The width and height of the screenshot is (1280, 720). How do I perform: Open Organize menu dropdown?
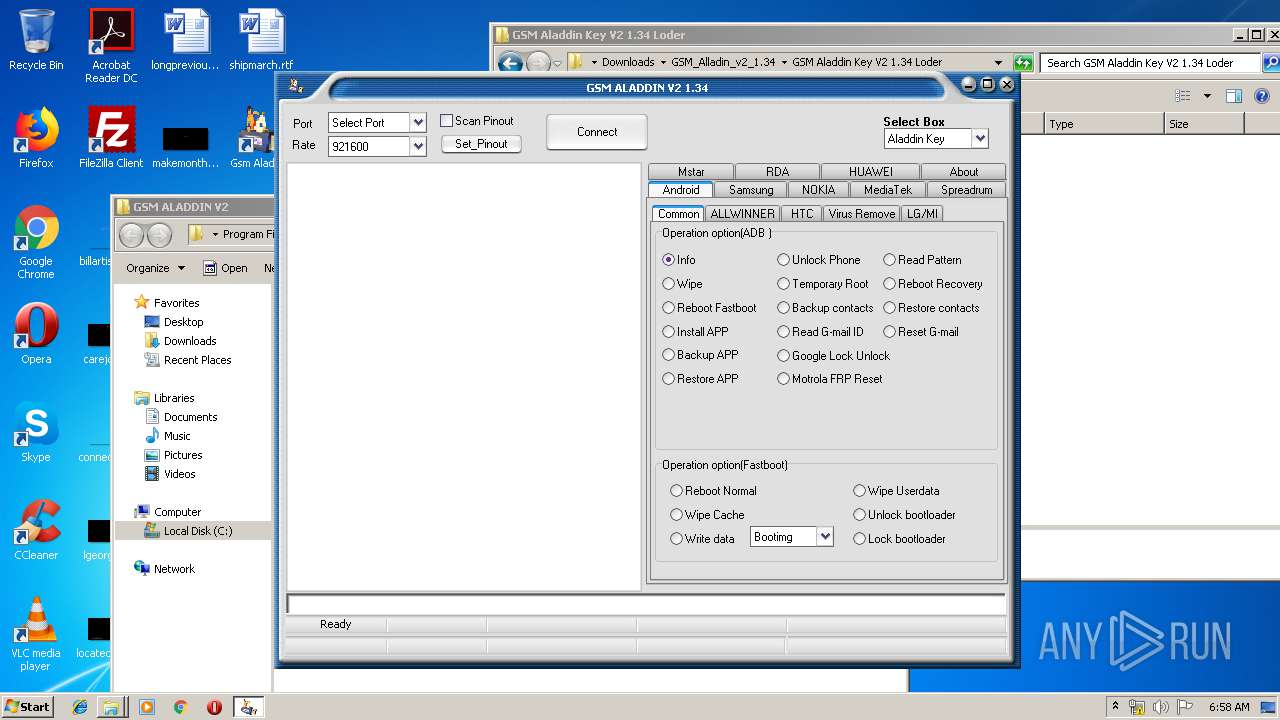tap(156, 268)
